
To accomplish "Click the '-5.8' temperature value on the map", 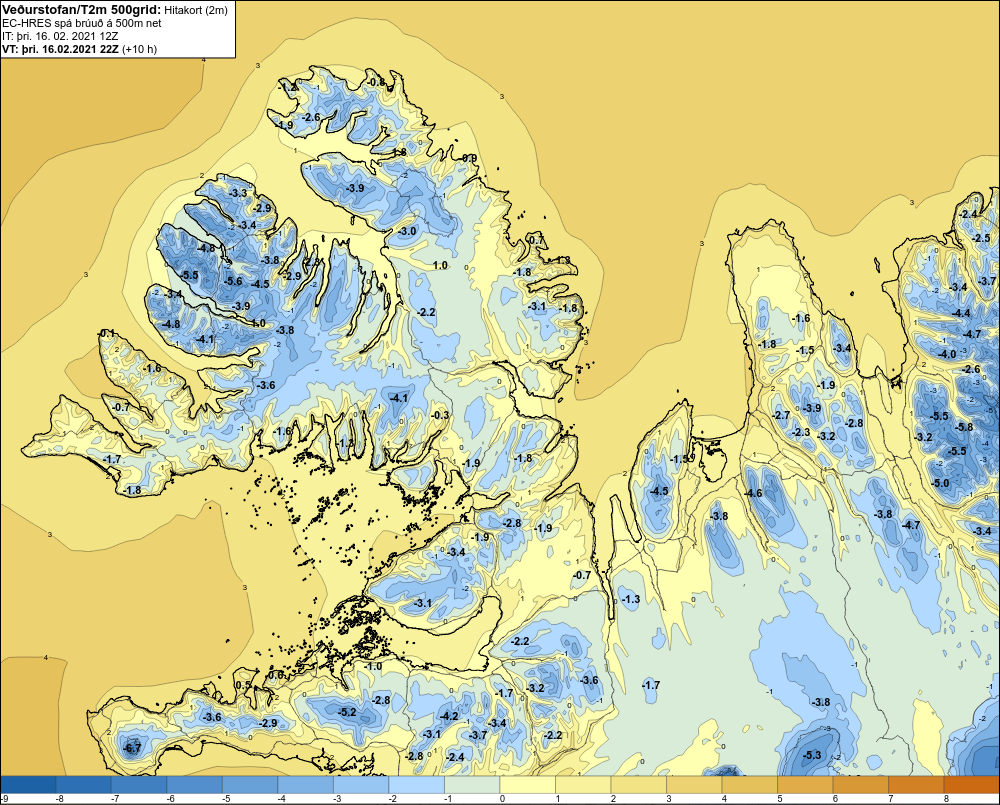I will click(966, 427).
